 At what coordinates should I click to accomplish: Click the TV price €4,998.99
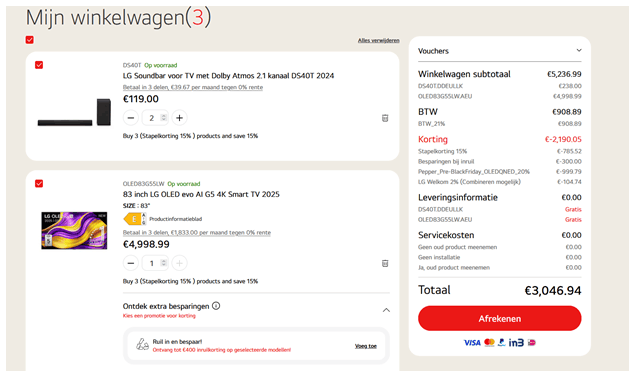click(x=146, y=244)
